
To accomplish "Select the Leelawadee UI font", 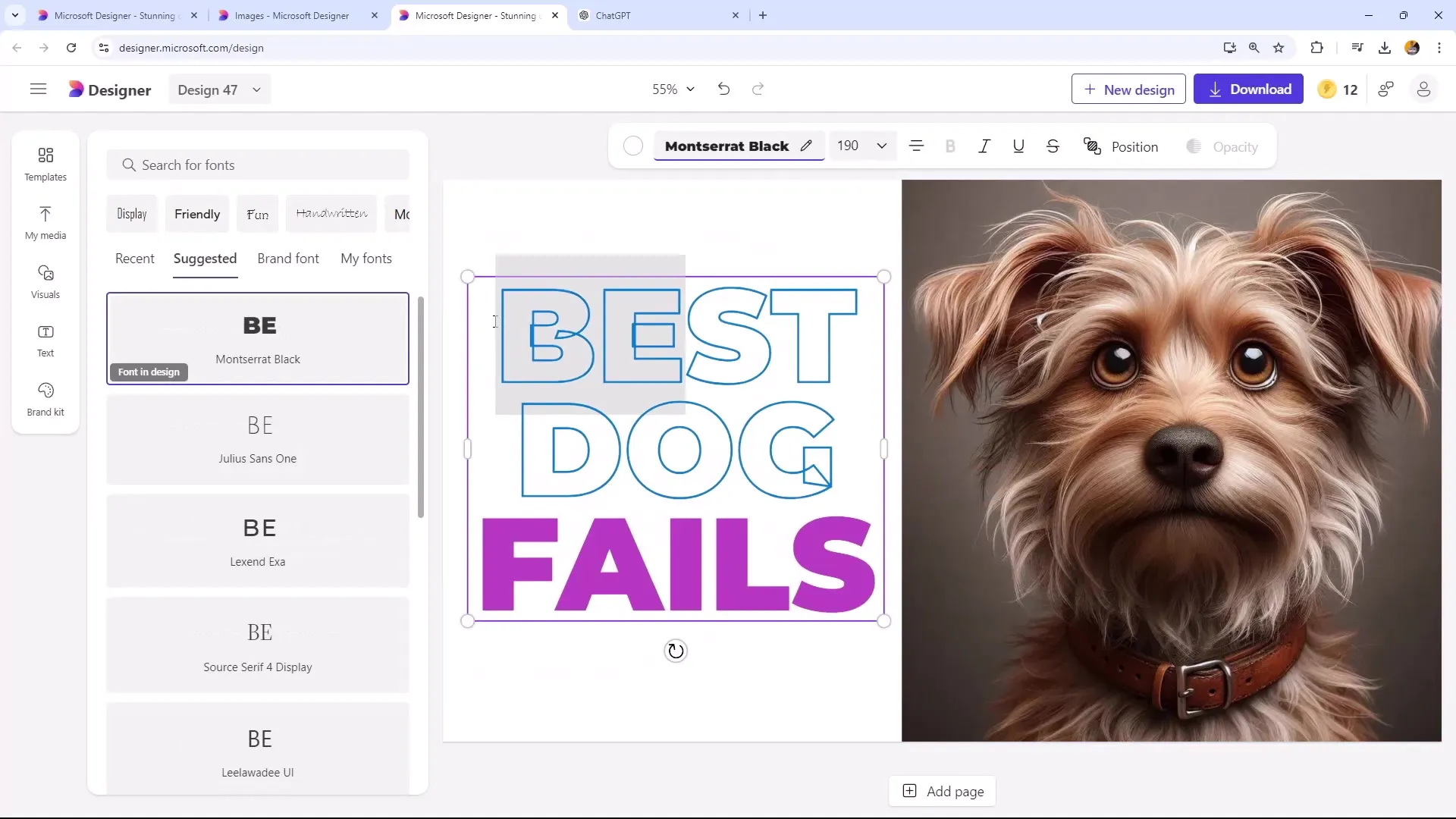I will pos(258,749).
